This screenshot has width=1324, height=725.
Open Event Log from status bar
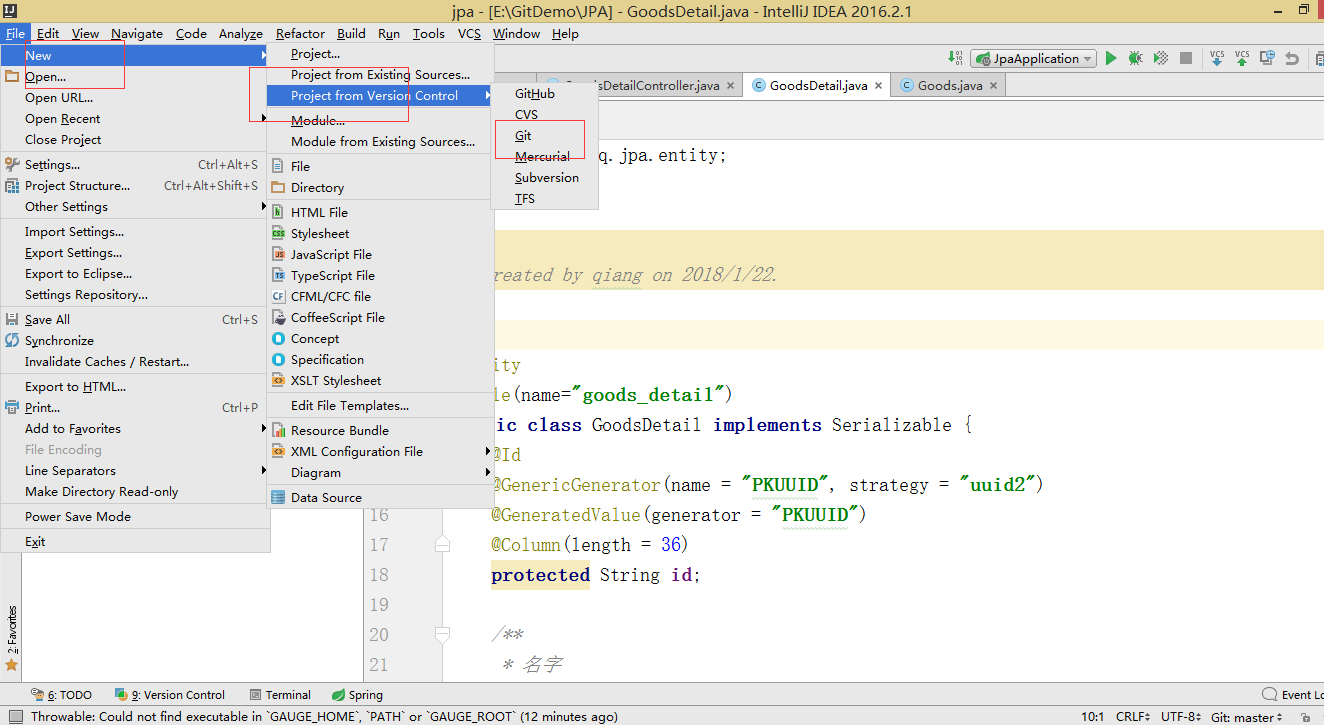[x=1293, y=695]
